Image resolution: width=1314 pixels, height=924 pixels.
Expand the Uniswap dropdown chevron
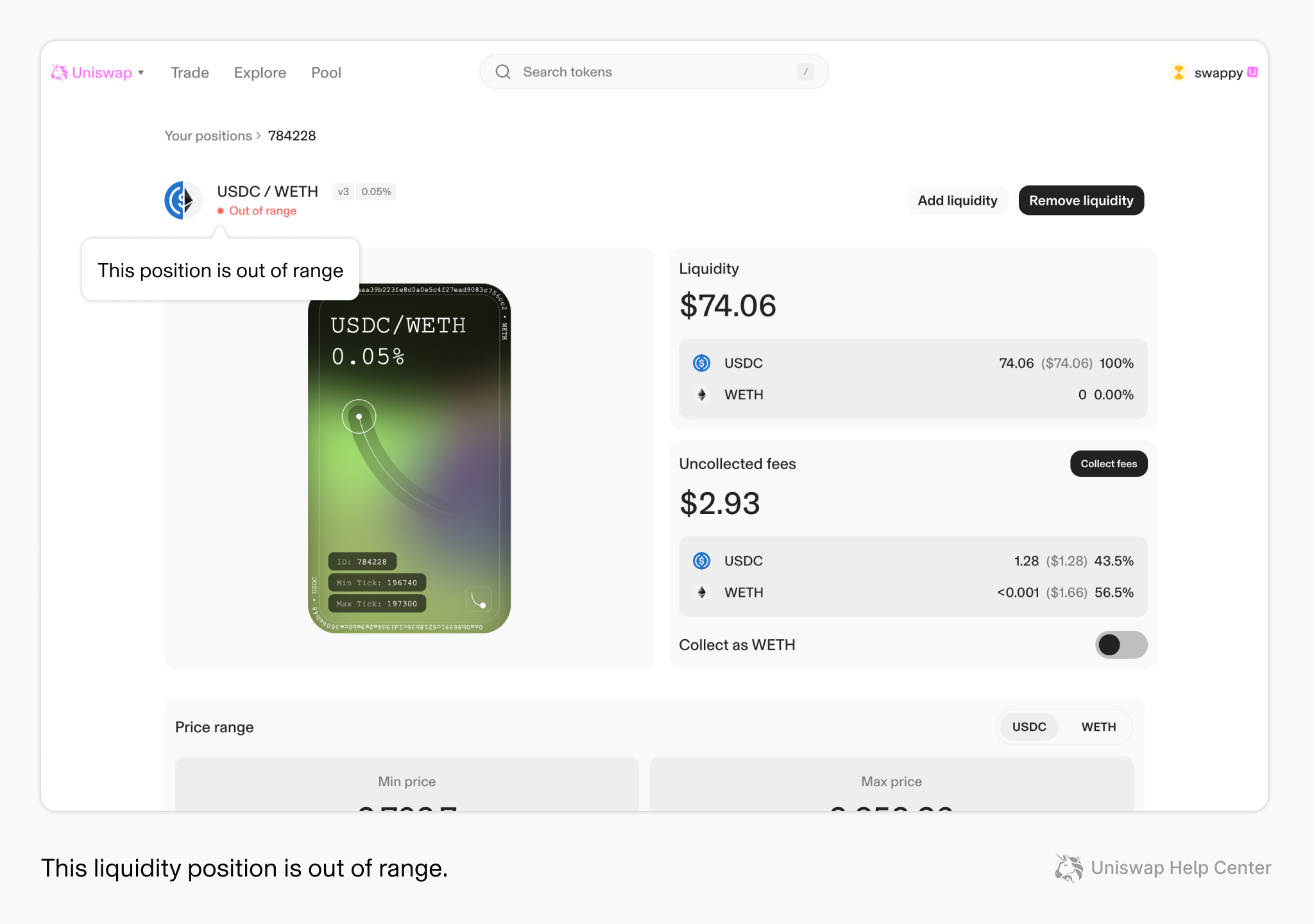(142, 73)
